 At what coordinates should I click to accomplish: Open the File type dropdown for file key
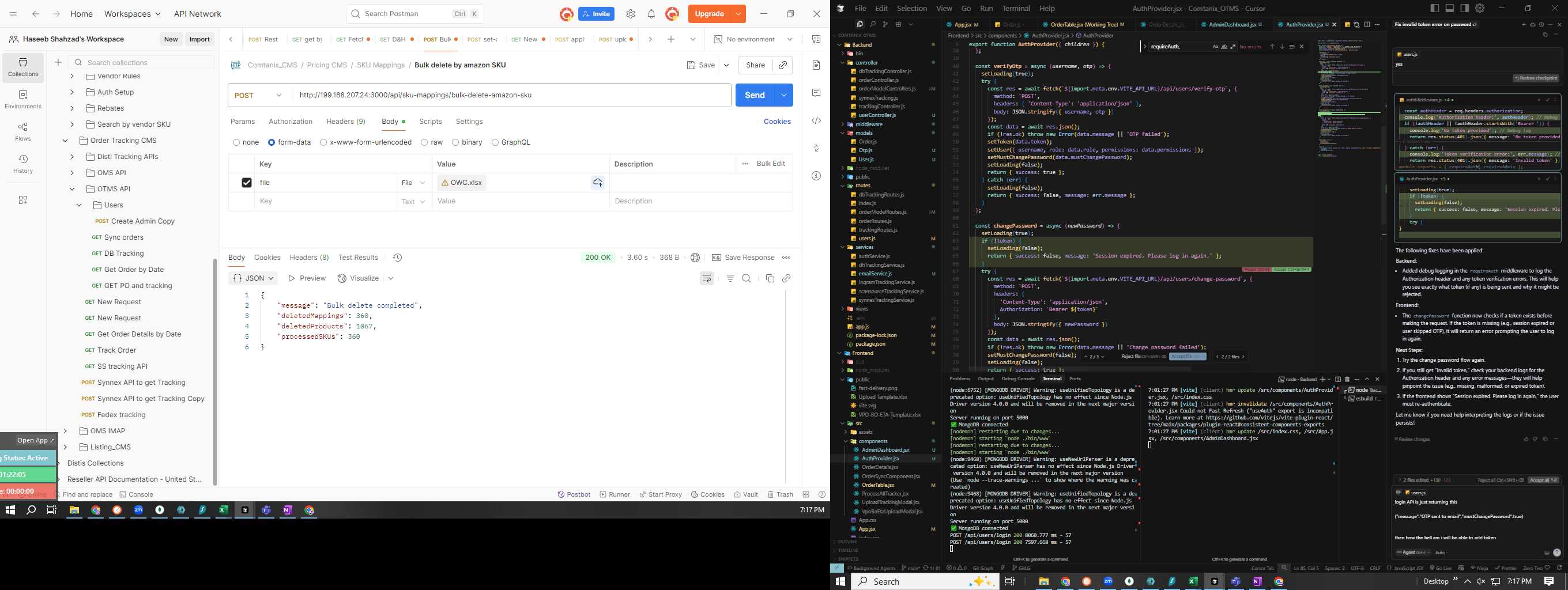coord(413,183)
